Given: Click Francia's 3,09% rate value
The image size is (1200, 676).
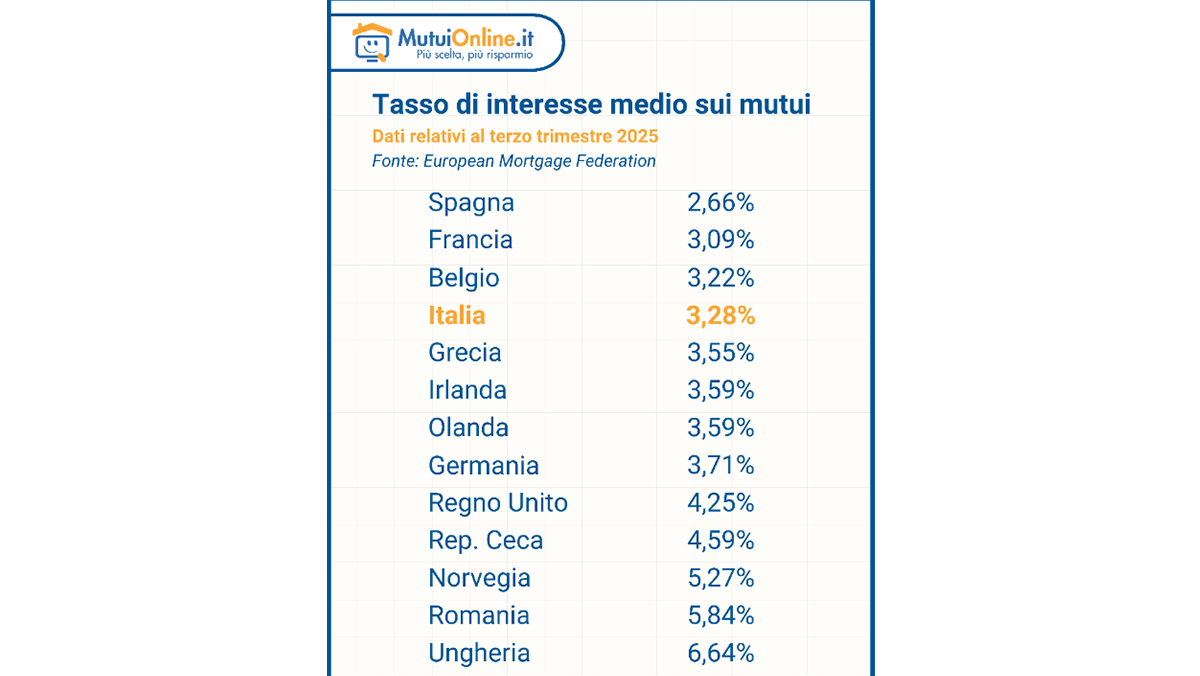Looking at the screenshot, I should pos(720,240).
